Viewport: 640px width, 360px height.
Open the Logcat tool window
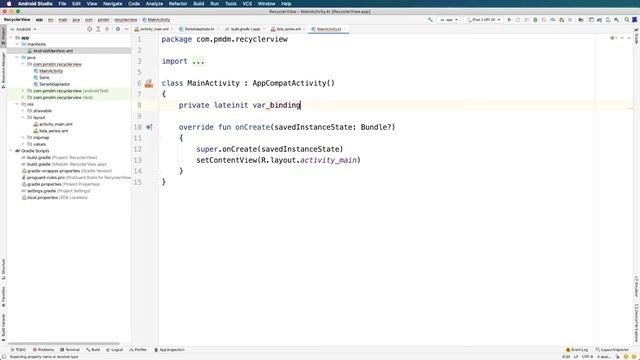tap(115, 350)
